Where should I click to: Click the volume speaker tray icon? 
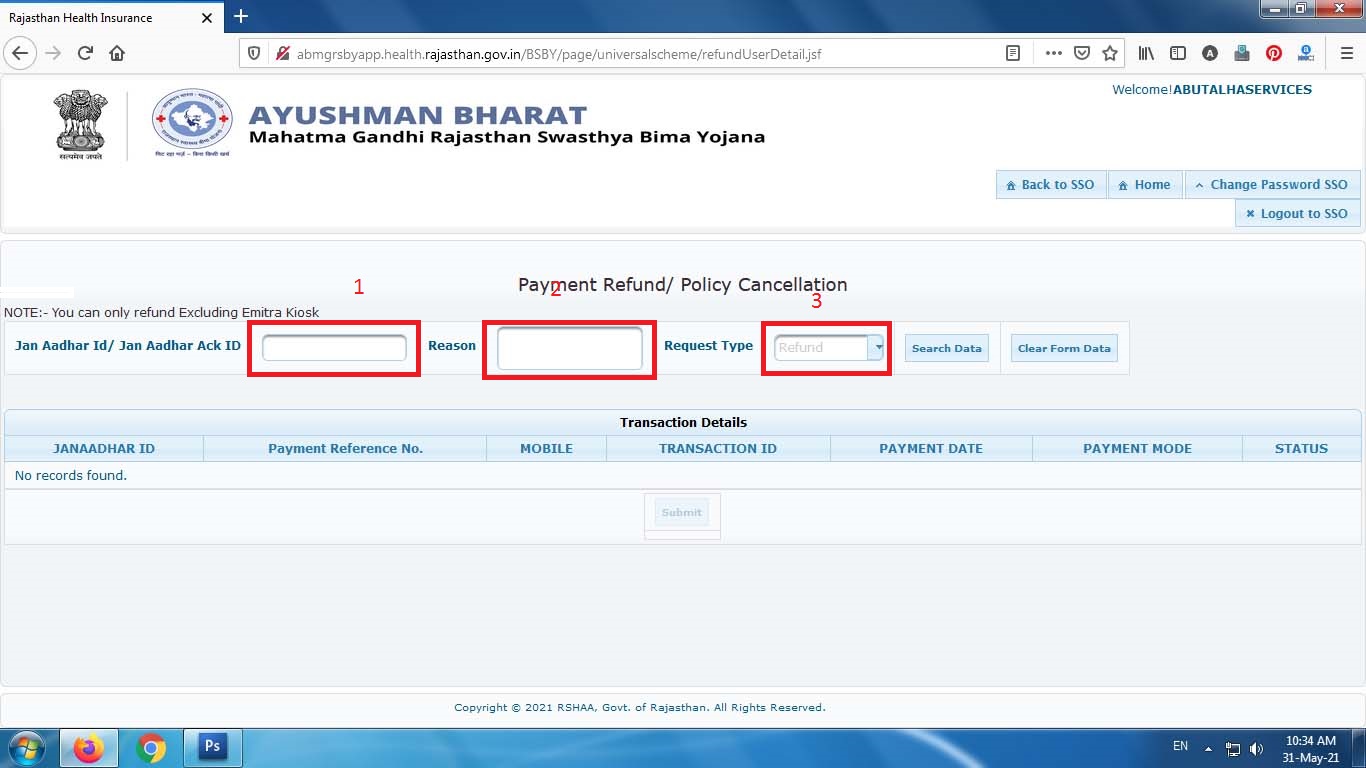click(x=1256, y=748)
